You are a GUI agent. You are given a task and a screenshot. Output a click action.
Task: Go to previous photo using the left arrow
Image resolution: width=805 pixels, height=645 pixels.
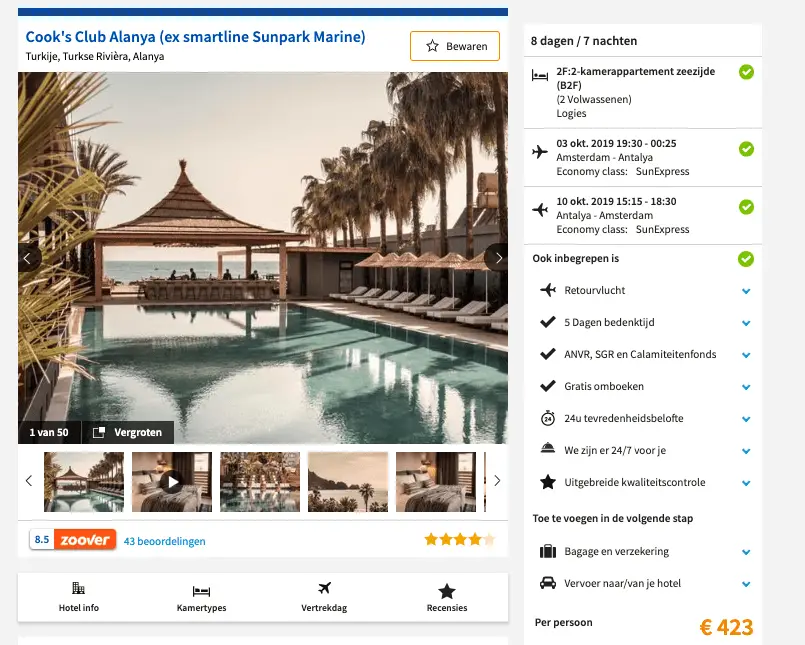pyautogui.click(x=29, y=258)
